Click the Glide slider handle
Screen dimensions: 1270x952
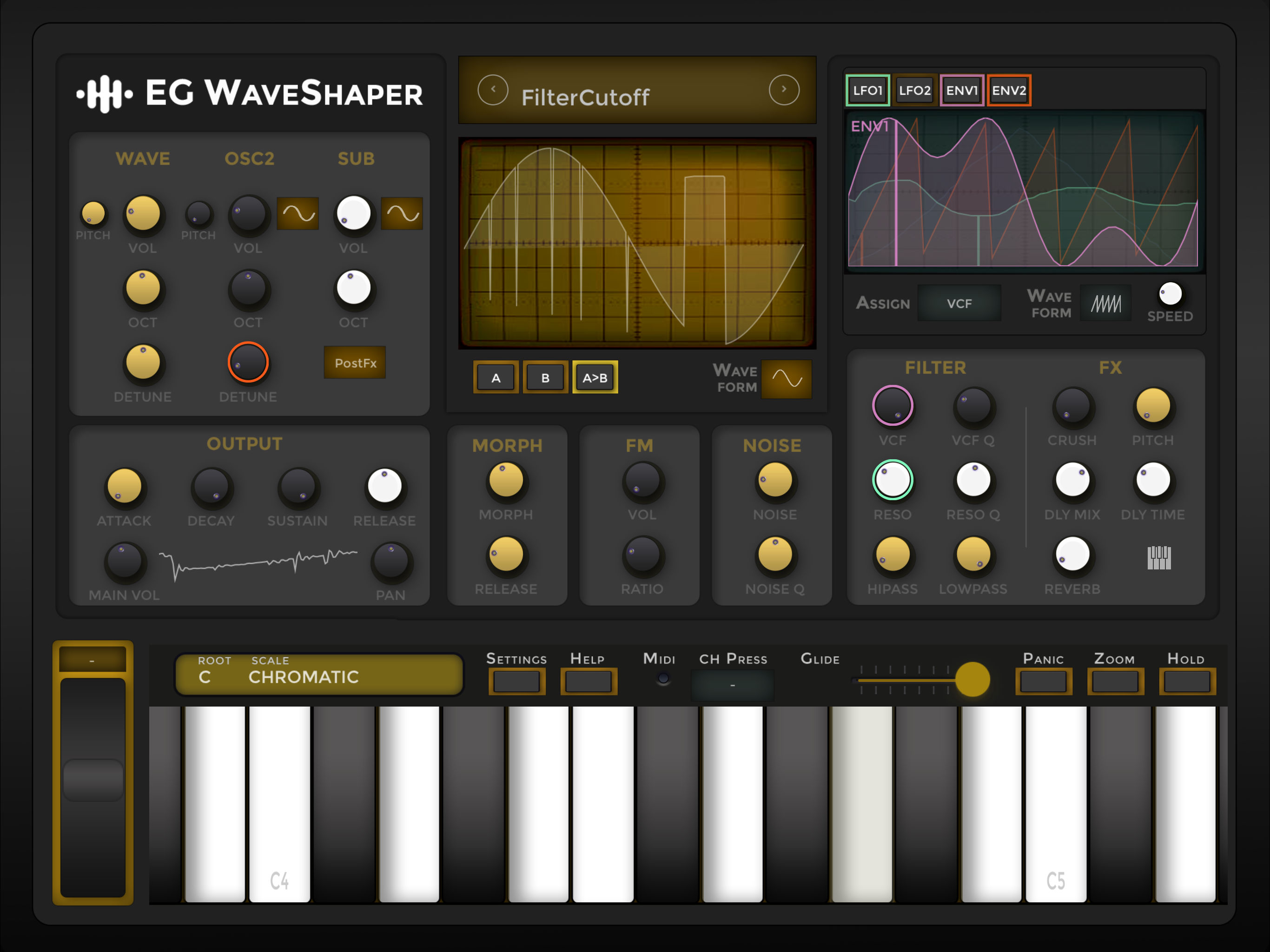click(x=972, y=679)
